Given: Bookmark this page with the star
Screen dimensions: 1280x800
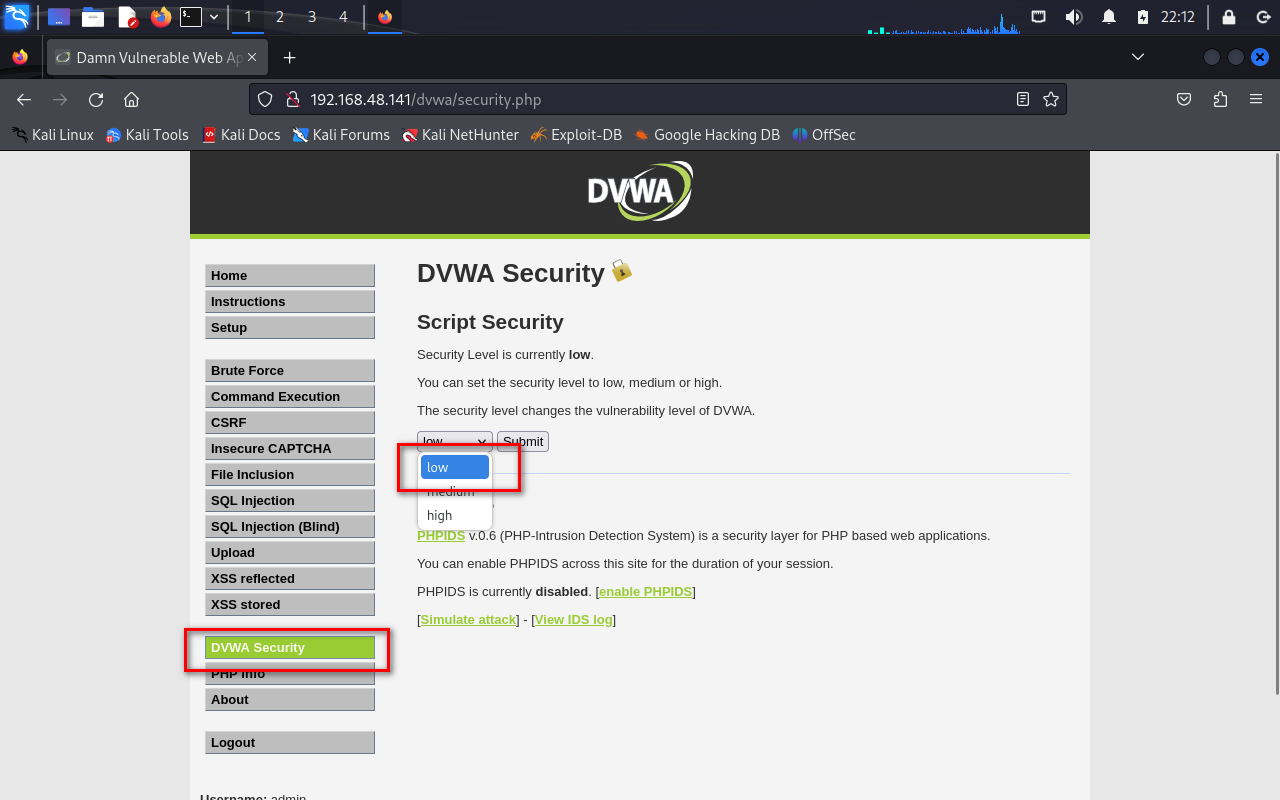Looking at the screenshot, I should (1051, 99).
